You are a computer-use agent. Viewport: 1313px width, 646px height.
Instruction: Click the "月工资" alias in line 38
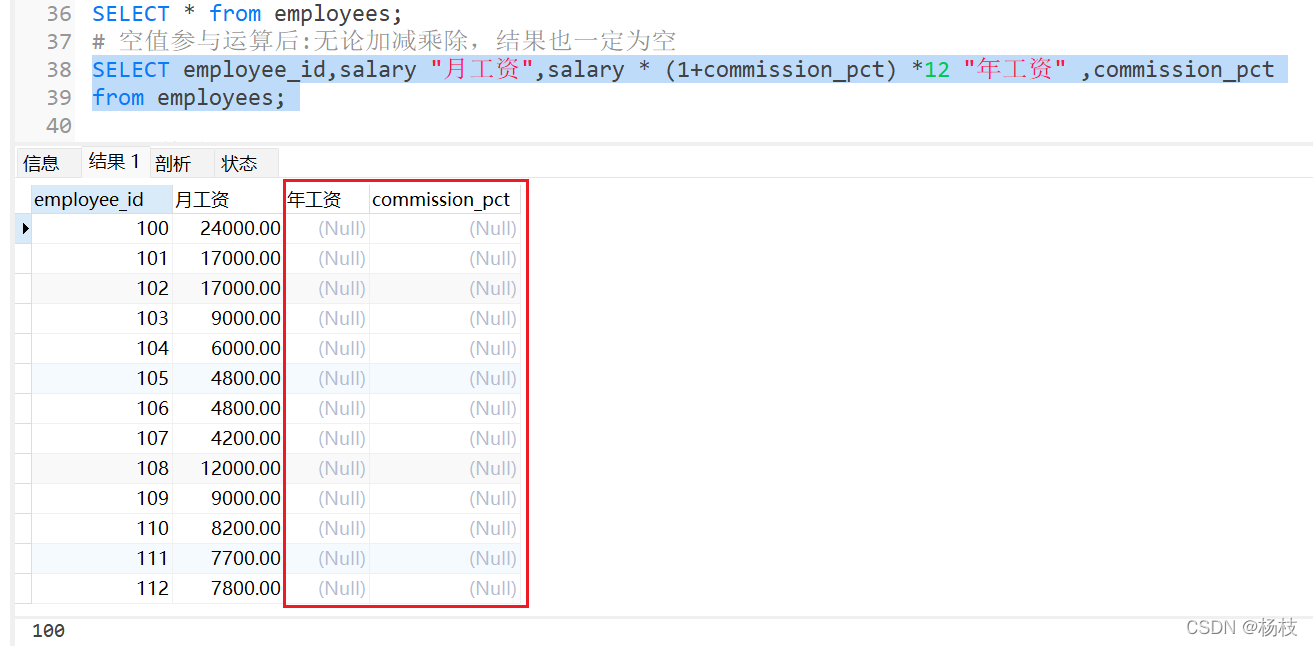[x=481, y=69]
